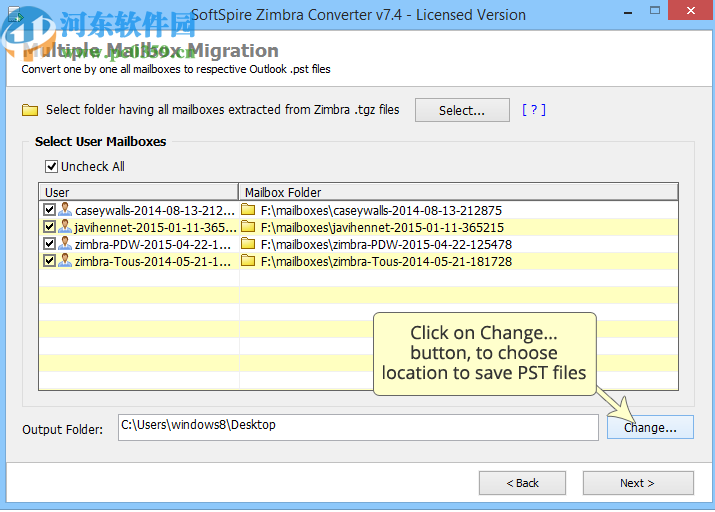Open the [ ? ] help link
This screenshot has width=715, height=512.
pos(534,110)
